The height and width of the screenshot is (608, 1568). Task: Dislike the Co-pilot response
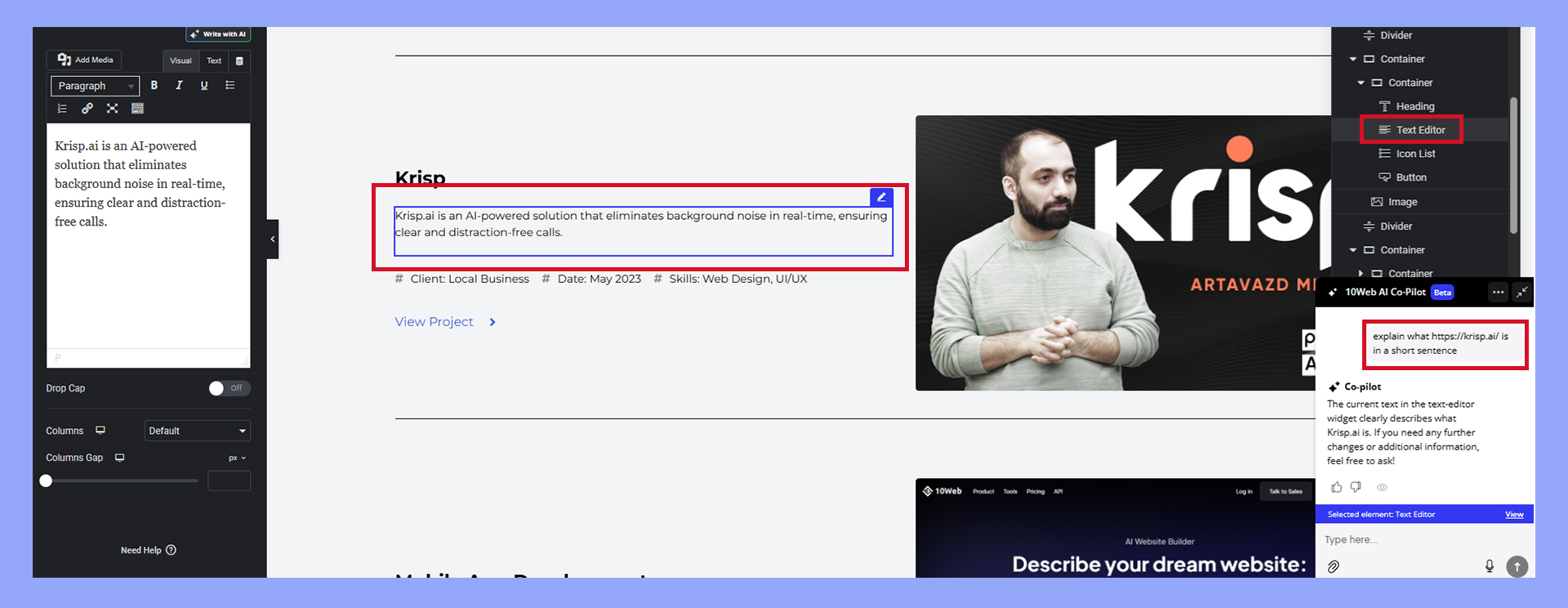point(1356,487)
